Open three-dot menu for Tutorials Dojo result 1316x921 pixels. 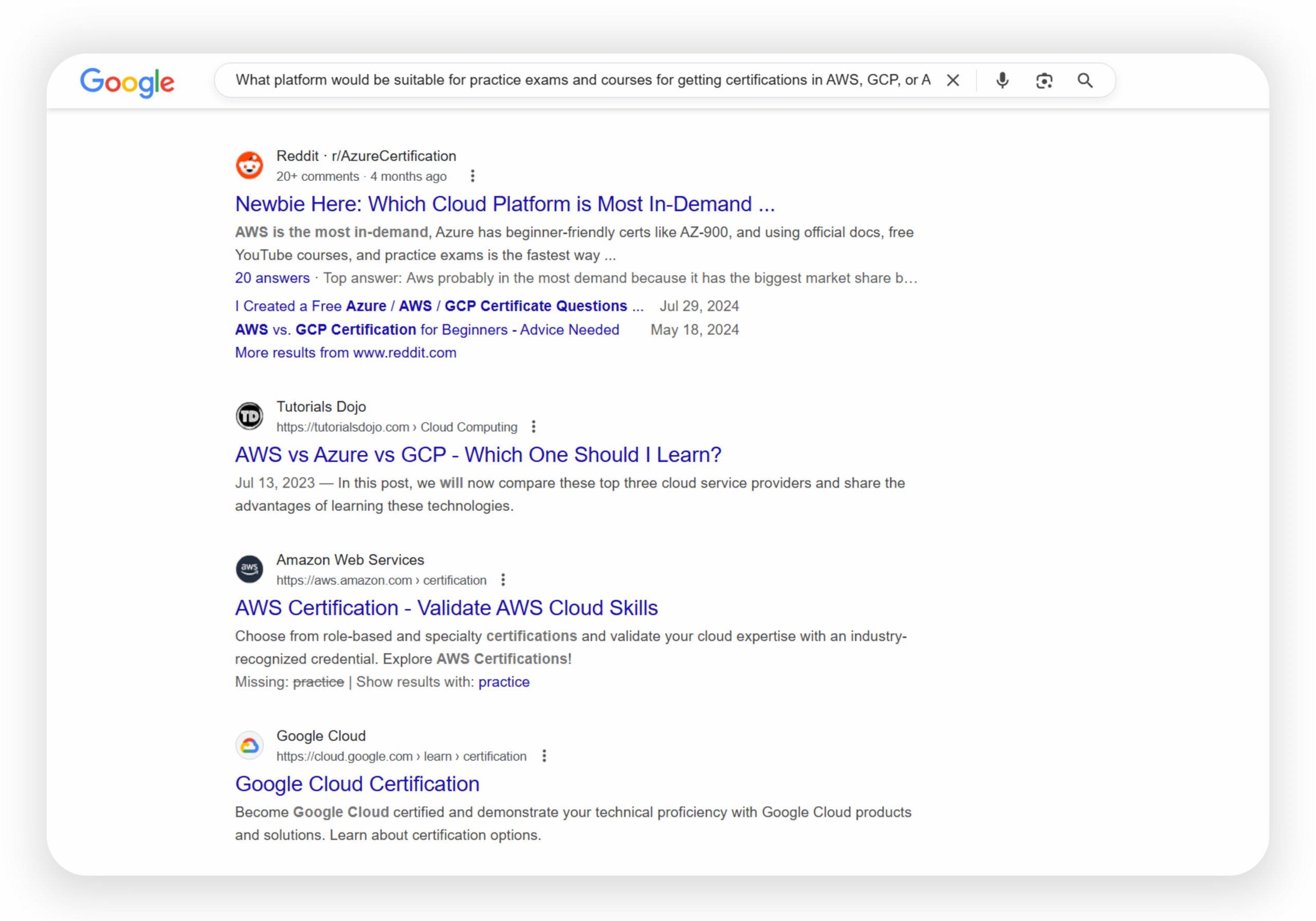point(534,427)
